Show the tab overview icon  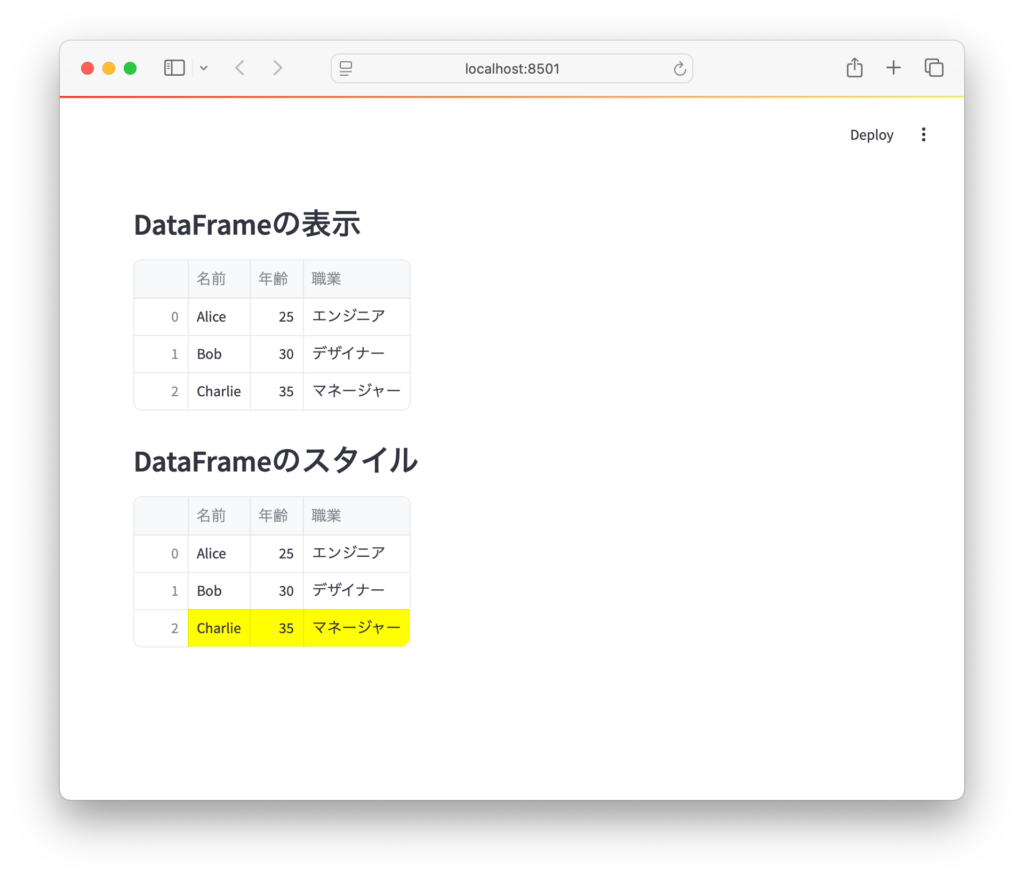click(x=934, y=68)
